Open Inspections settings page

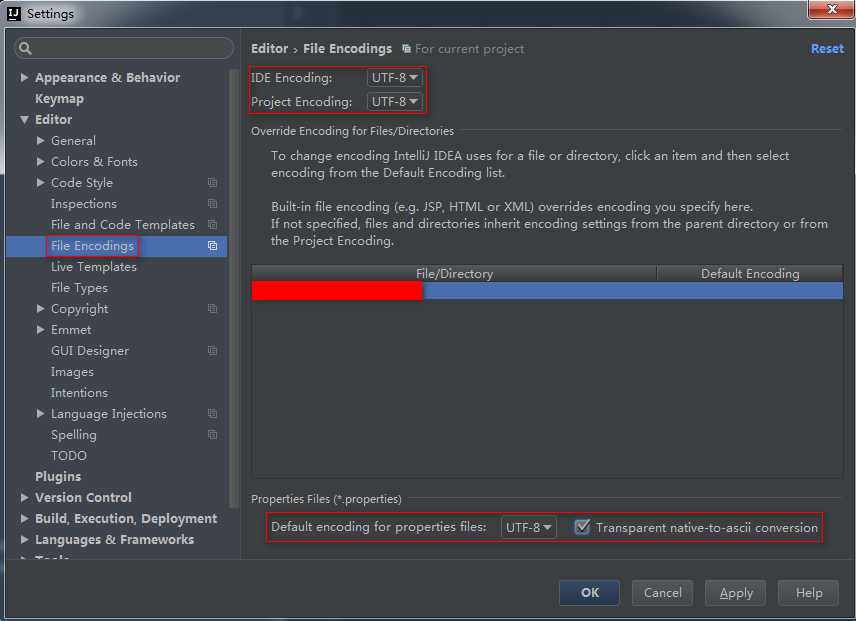84,204
